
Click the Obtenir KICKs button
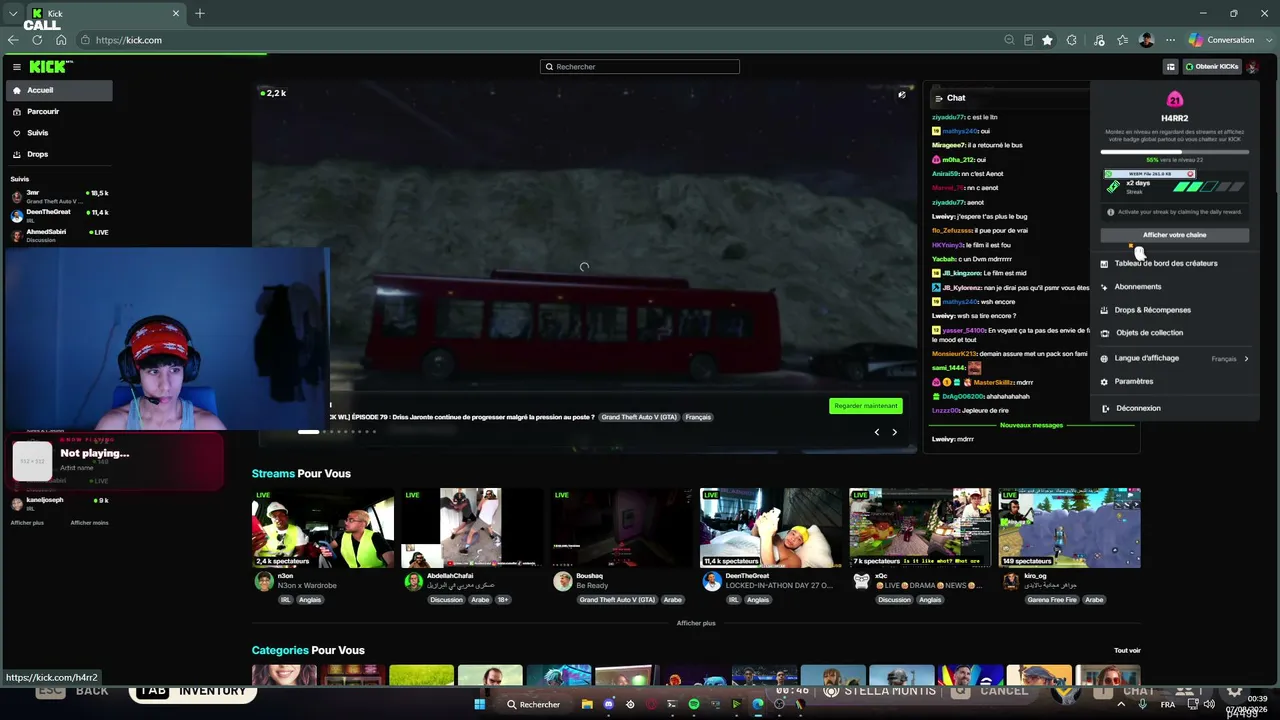(x=1212, y=67)
